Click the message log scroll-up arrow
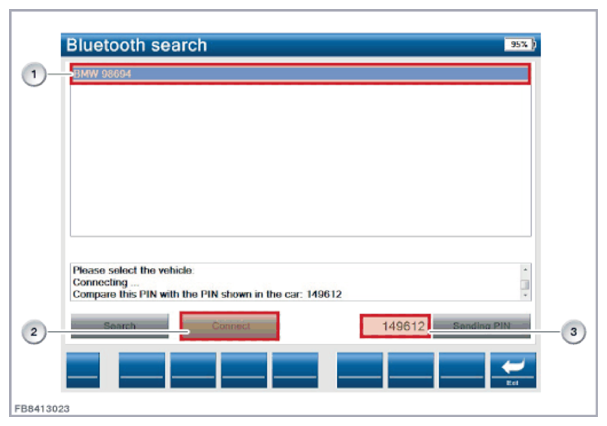The height and width of the screenshot is (426, 607). 526,270
